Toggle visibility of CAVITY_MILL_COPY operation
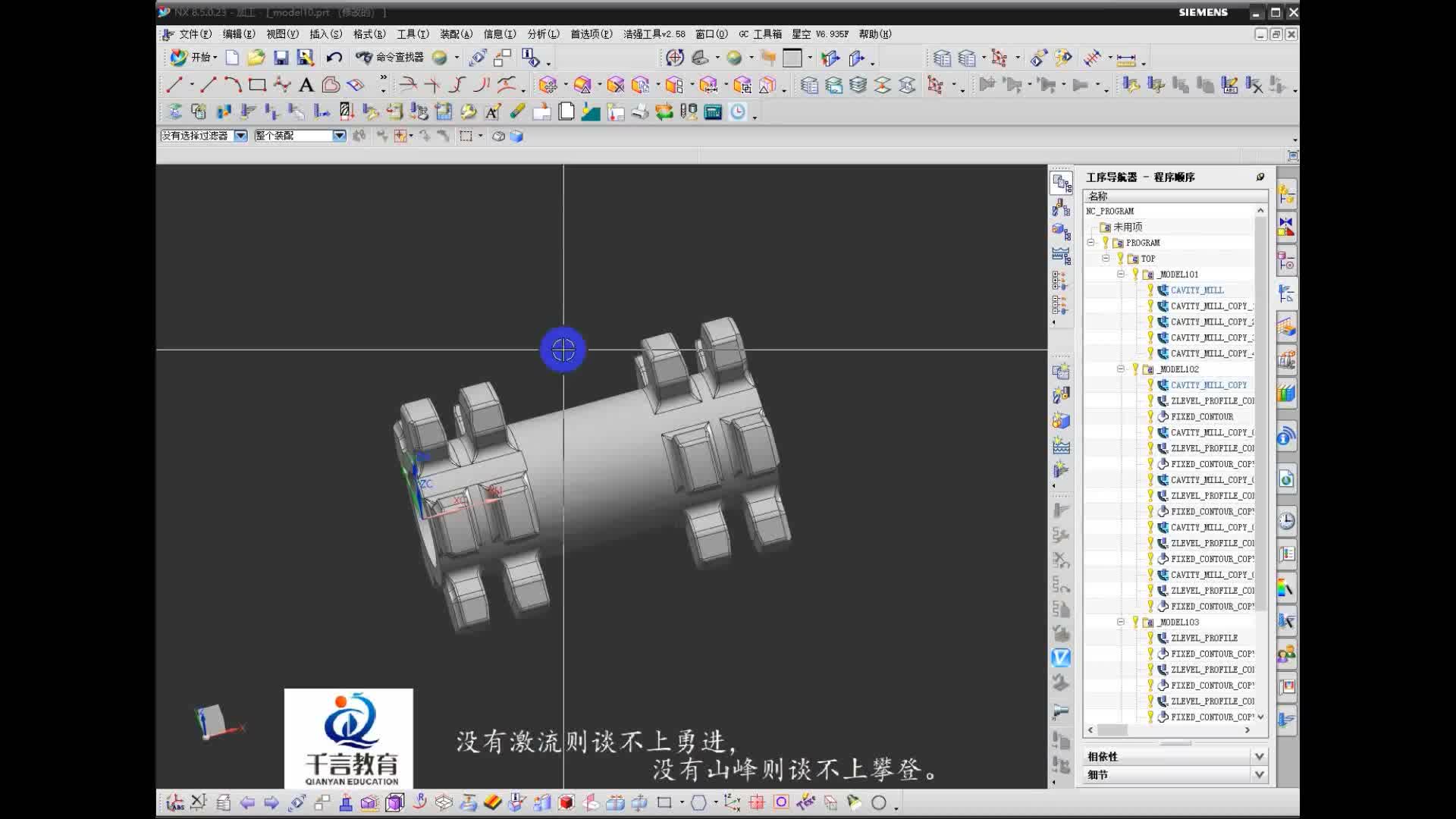Screen dimensions: 1456x819 point(1149,385)
